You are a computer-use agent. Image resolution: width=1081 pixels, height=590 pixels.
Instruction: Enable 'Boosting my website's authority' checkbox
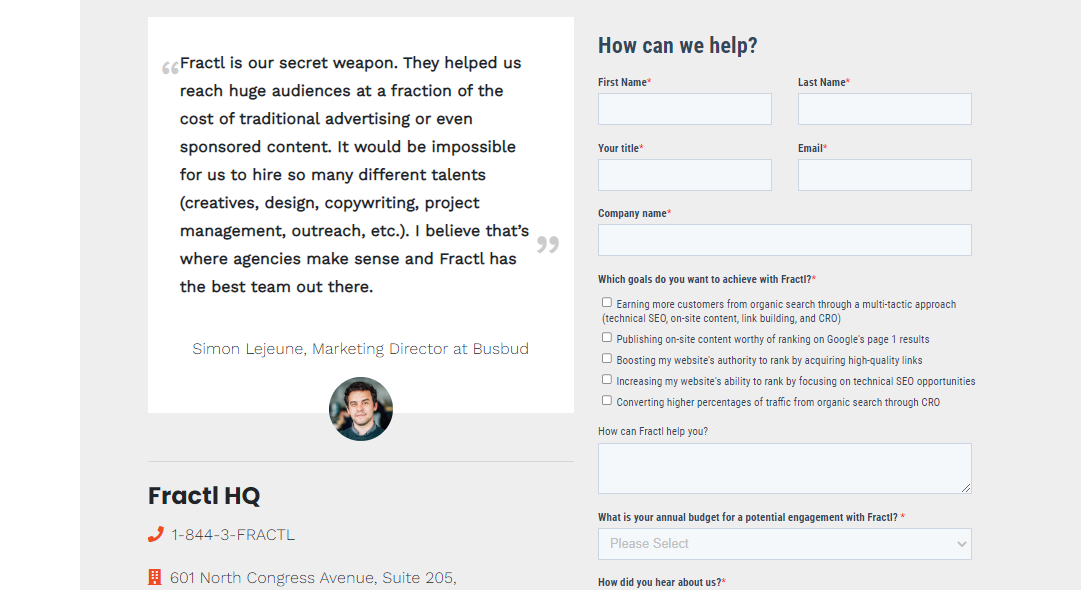point(607,358)
